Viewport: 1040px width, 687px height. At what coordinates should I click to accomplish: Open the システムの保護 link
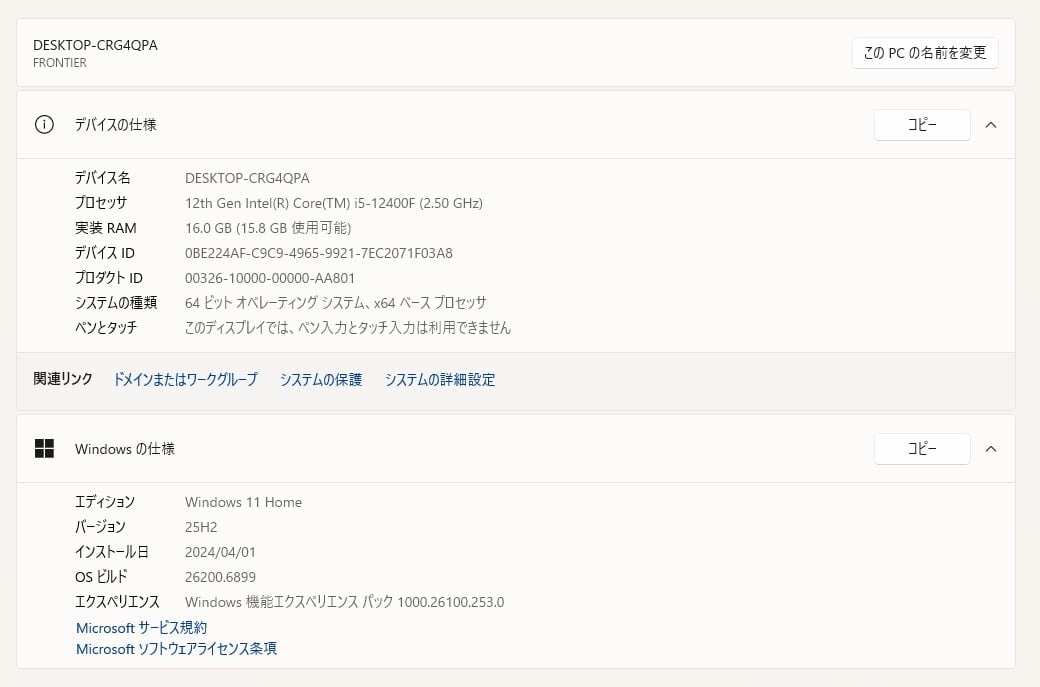pyautogui.click(x=321, y=379)
